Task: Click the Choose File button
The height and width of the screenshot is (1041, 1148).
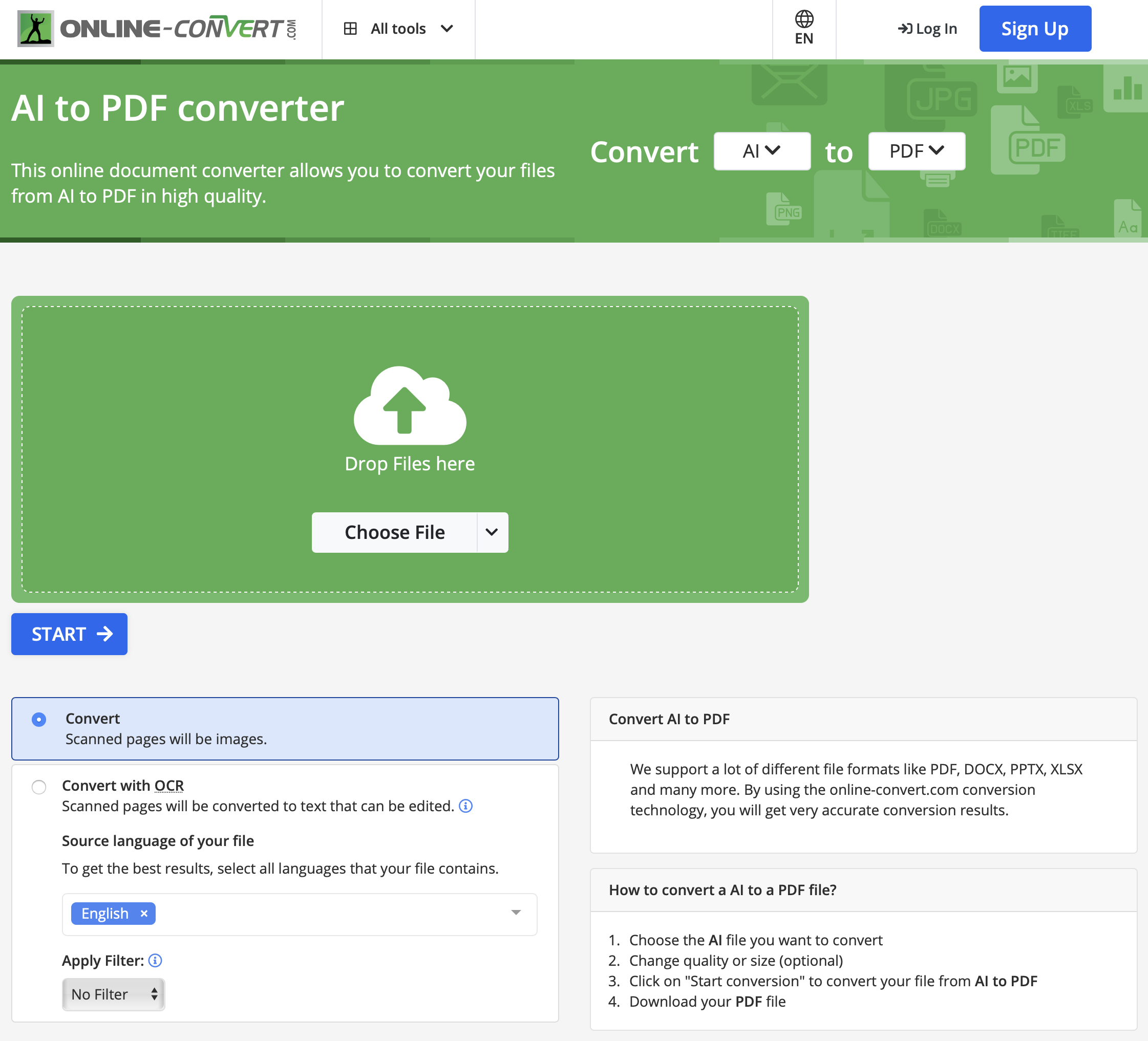Action: tap(394, 532)
